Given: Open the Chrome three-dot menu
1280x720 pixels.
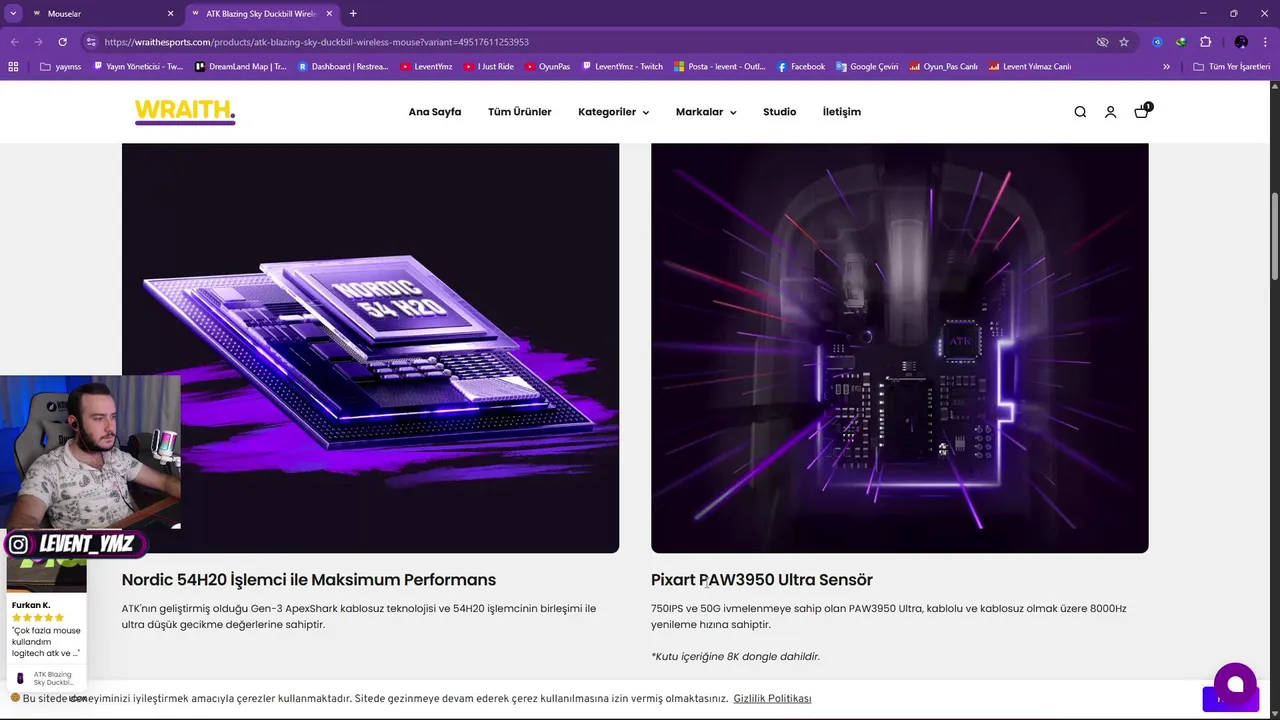Looking at the screenshot, I should tap(1265, 42).
